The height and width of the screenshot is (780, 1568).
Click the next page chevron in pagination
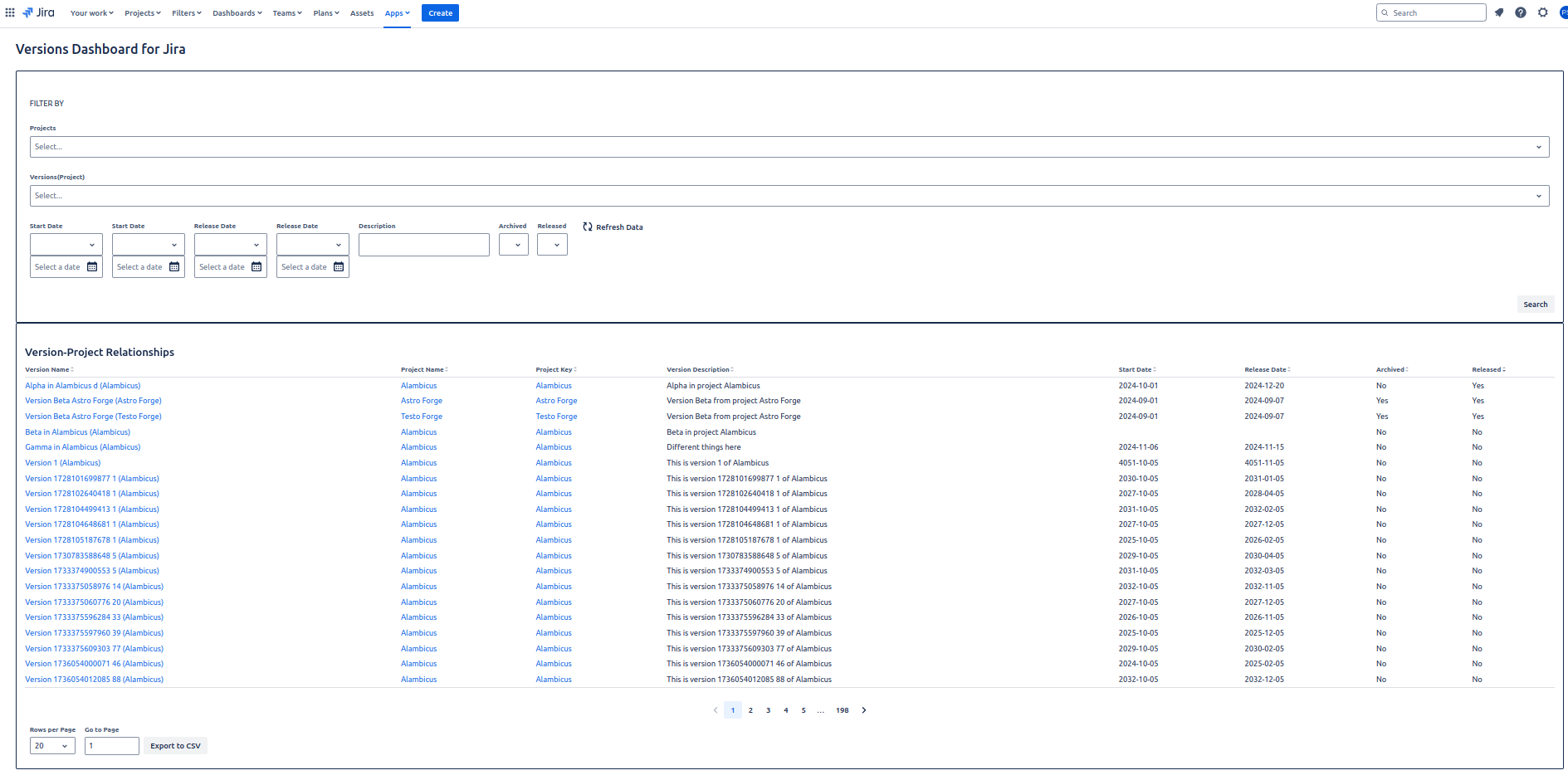tap(863, 710)
